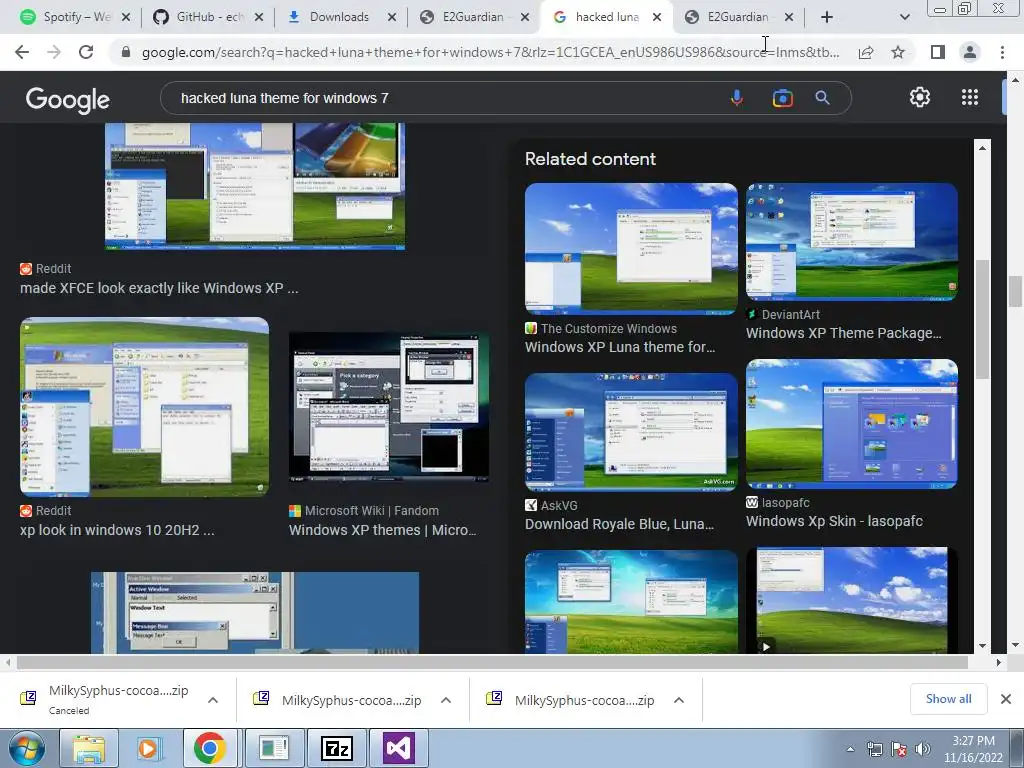Expand options for the second MilkySyphus download

[x=446, y=700]
